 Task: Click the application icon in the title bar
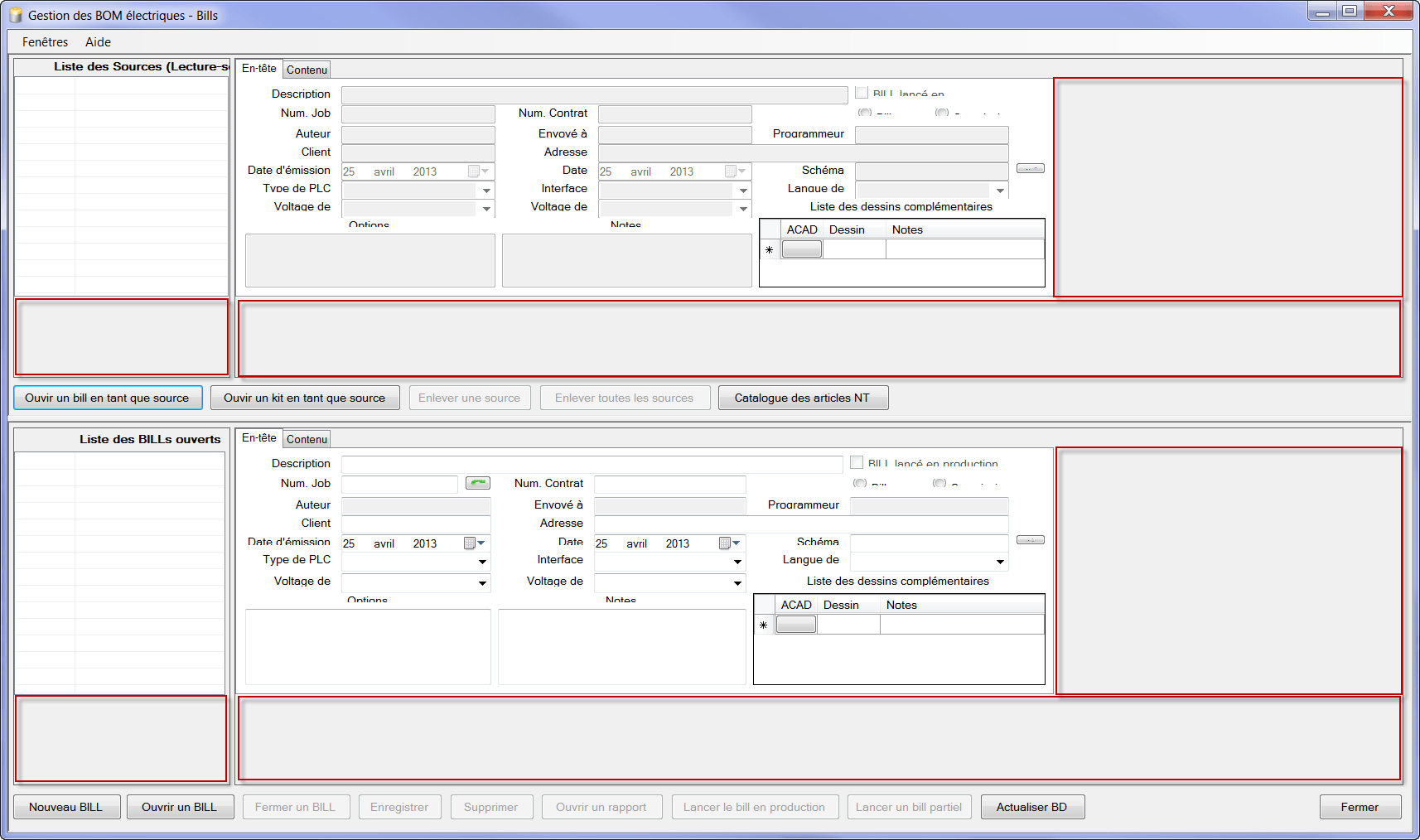[x=15, y=16]
